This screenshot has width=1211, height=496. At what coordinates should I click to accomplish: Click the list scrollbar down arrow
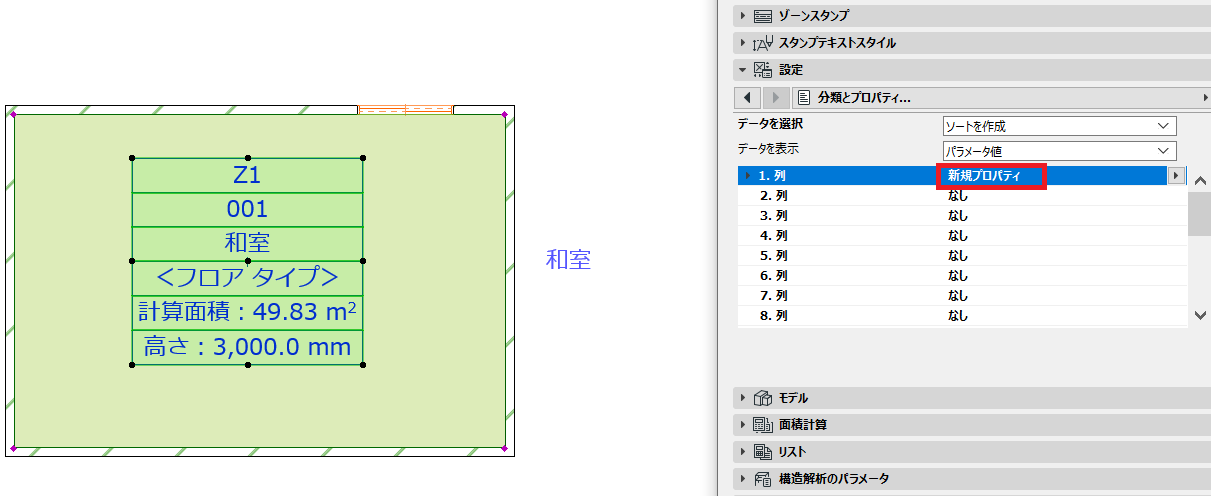[x=1200, y=316]
